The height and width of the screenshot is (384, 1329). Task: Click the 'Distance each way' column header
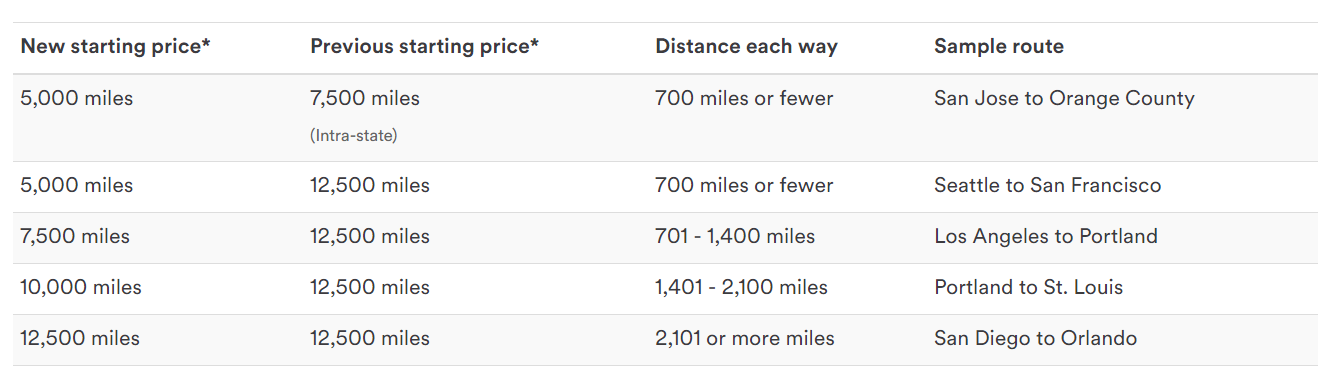[x=747, y=47]
